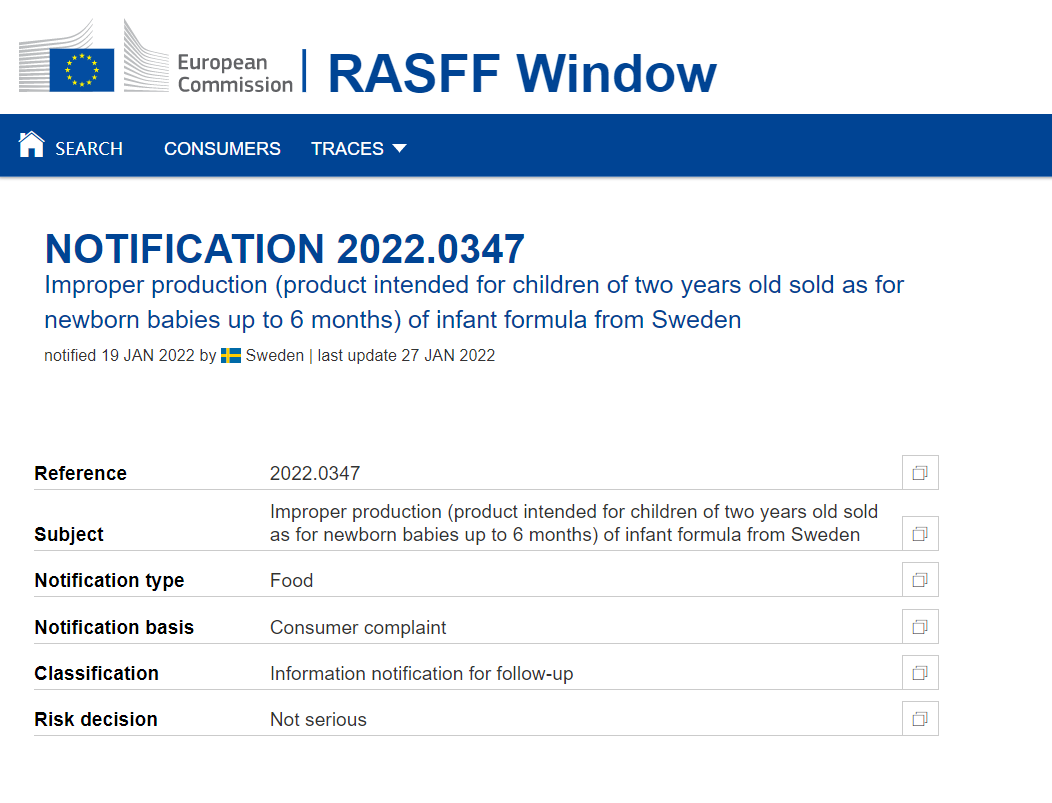Viewport: 1052px width, 803px height.
Task: Click the Sweden flag beside the notifying country
Action: (231, 356)
